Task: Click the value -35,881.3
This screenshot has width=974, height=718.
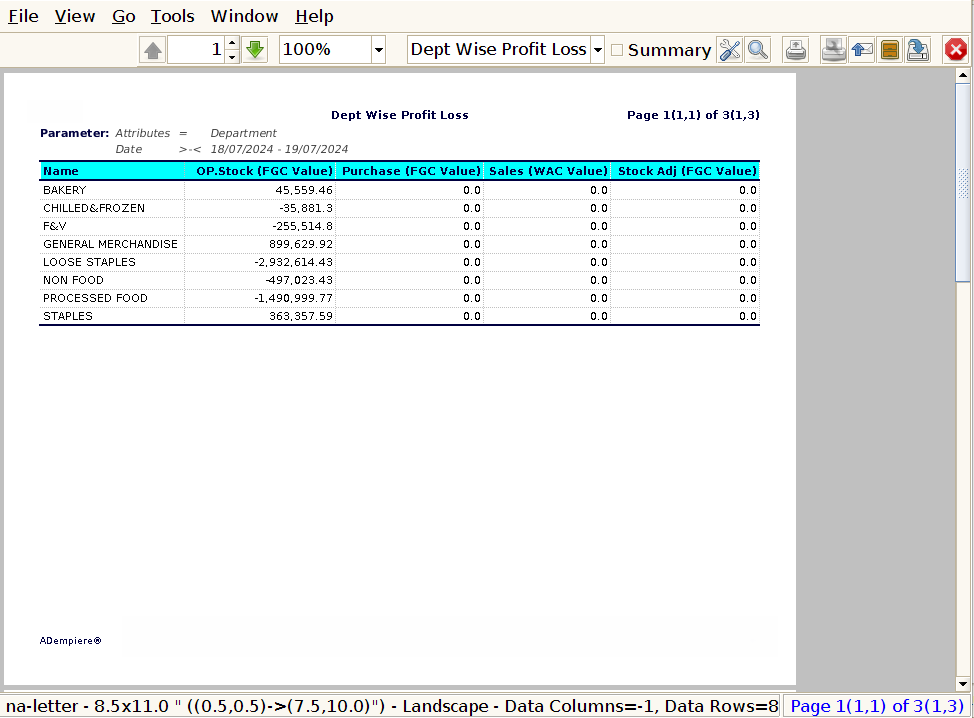Action: pyautogui.click(x=306, y=208)
